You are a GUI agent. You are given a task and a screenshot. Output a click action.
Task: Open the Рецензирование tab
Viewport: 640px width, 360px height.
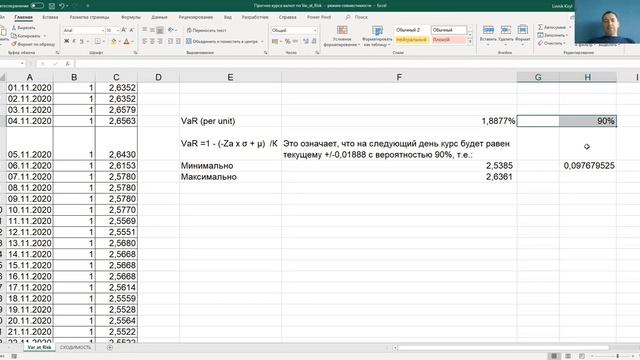point(196,17)
